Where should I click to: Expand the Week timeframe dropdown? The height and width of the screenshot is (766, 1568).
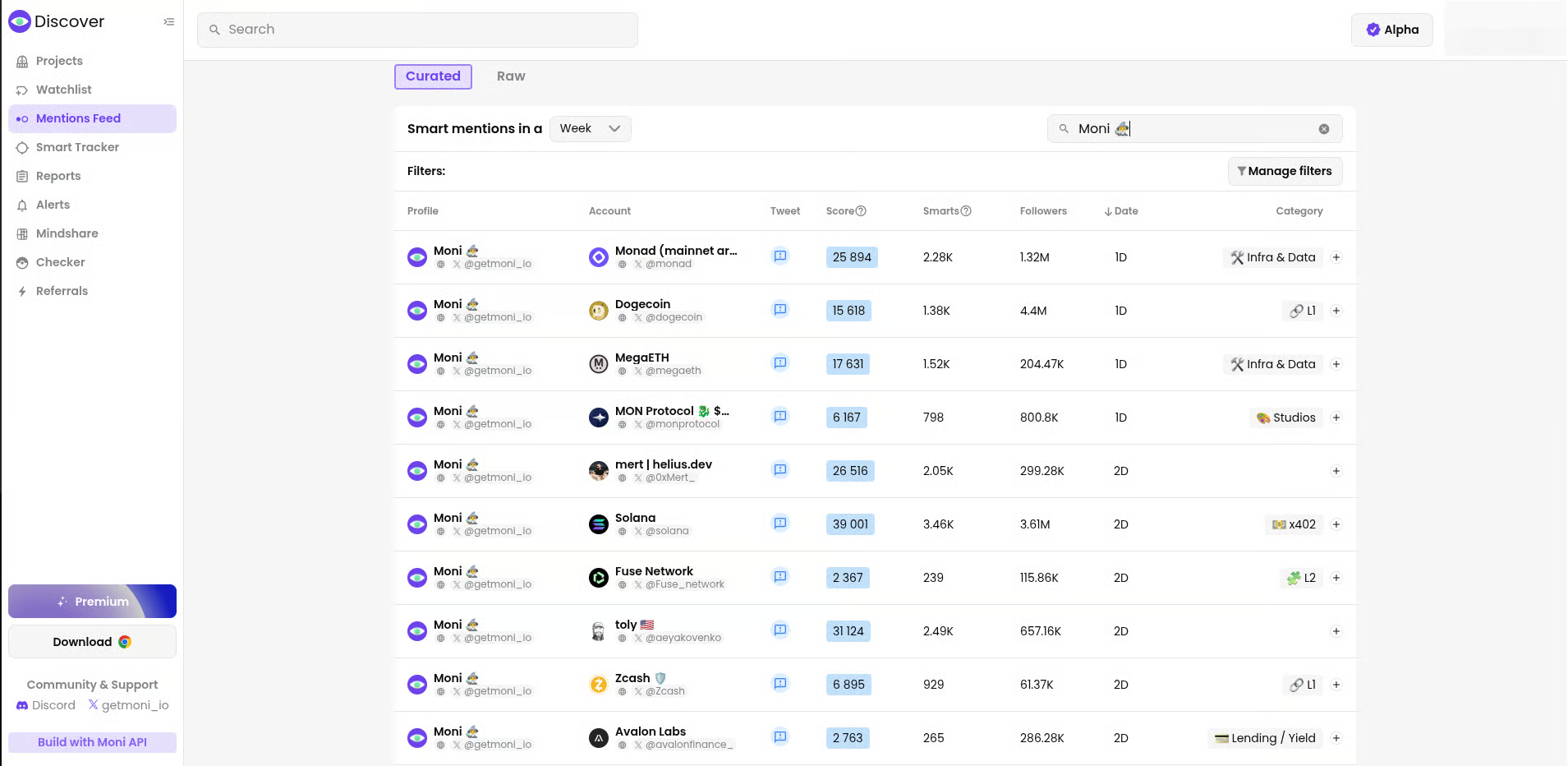[x=590, y=129]
